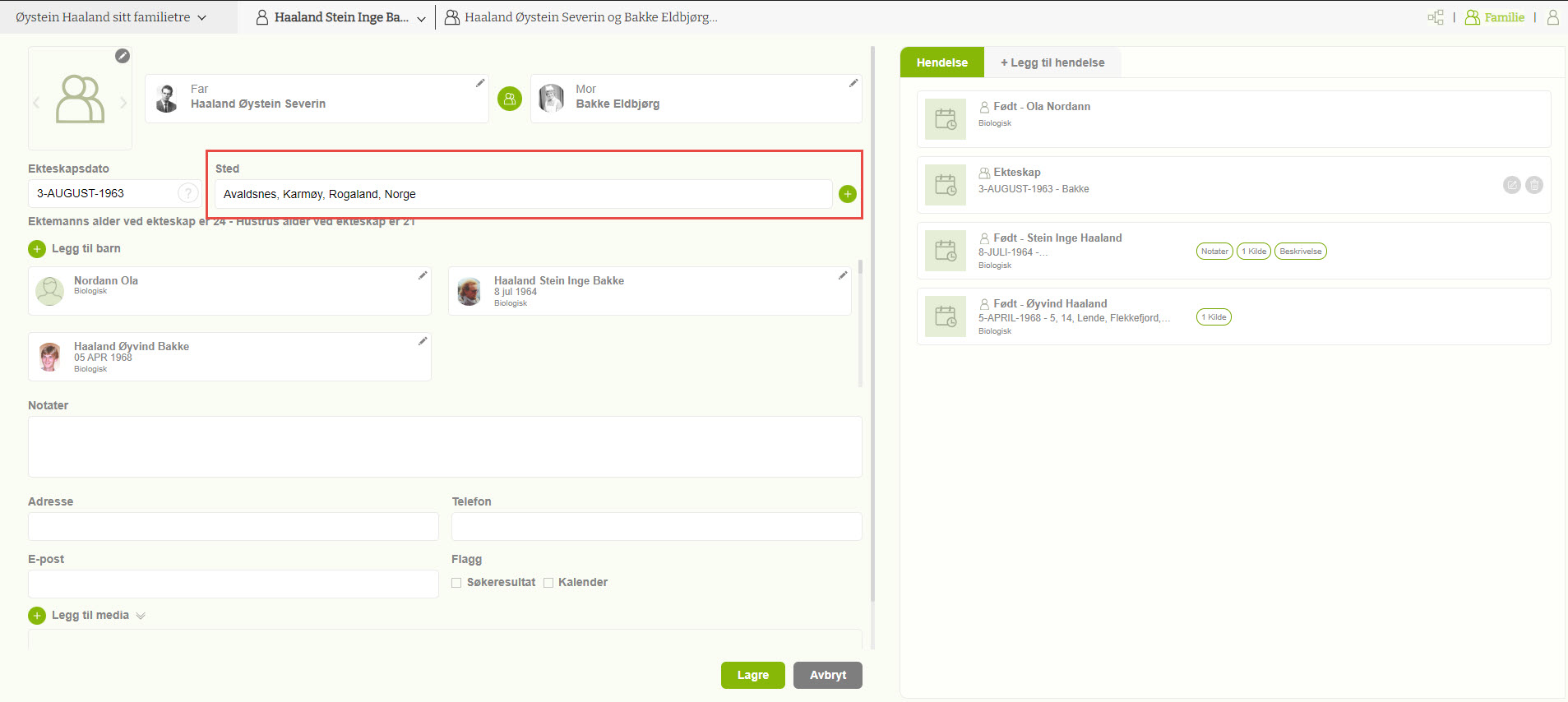Click green plus icon next to Sted field

pyautogui.click(x=847, y=194)
